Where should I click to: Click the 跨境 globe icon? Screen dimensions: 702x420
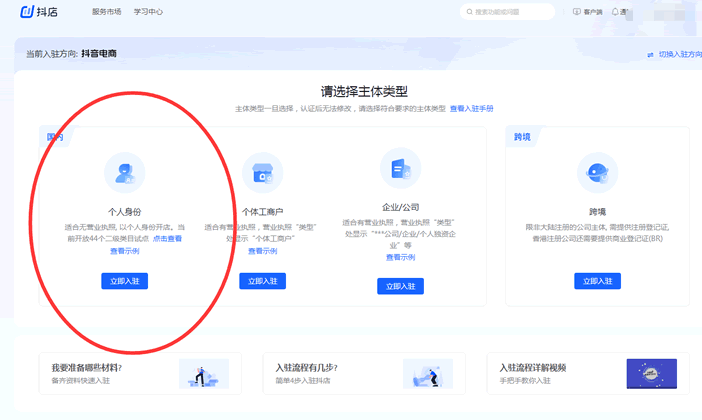(597, 173)
